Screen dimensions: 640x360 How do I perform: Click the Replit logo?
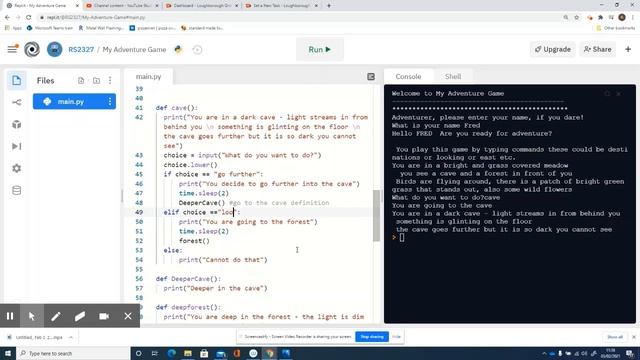[x=32, y=49]
